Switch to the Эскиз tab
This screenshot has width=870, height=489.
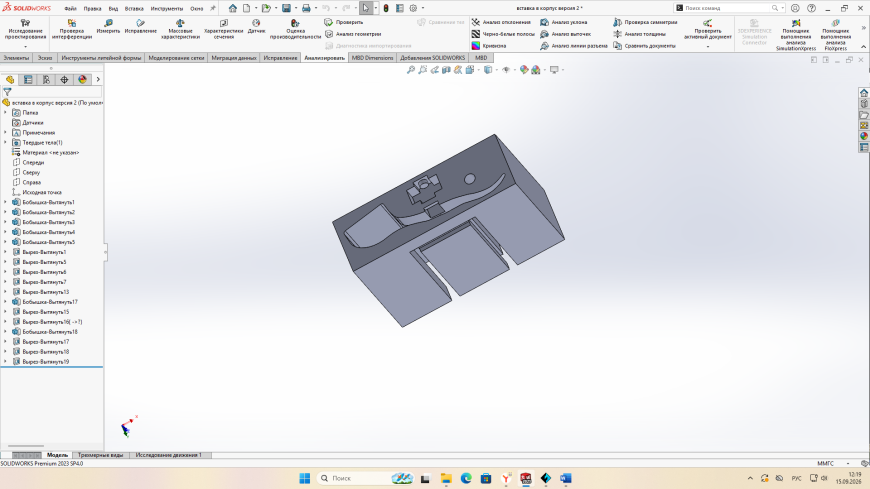point(45,58)
